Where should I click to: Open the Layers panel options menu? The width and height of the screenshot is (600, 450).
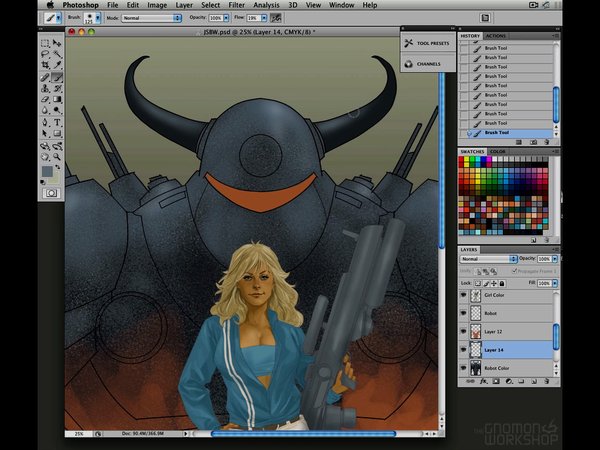(556, 249)
